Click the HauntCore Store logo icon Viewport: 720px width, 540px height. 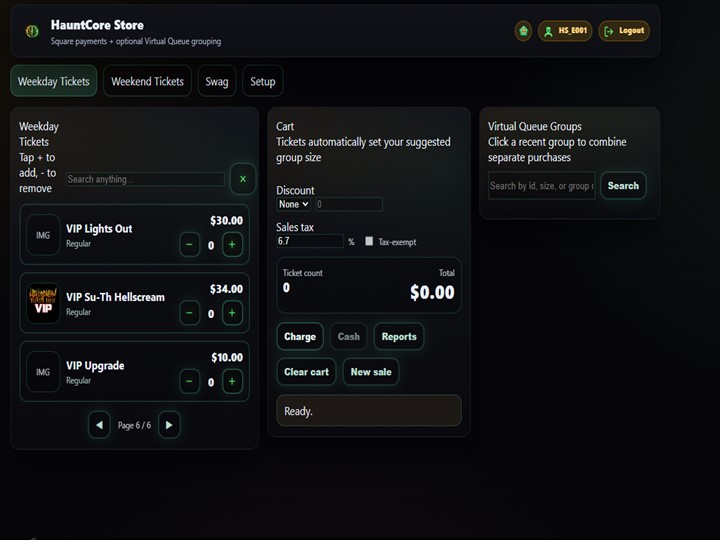(32, 31)
